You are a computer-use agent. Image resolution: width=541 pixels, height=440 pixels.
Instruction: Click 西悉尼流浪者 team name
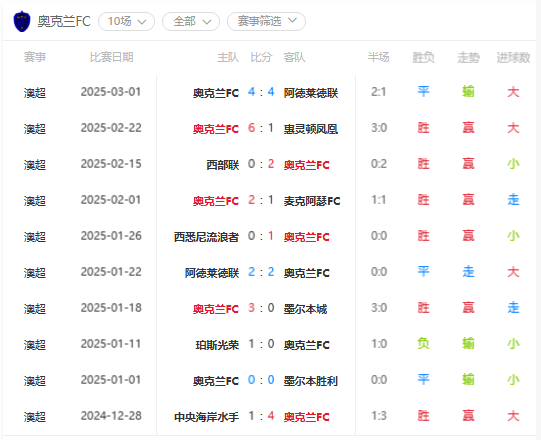tap(206, 237)
